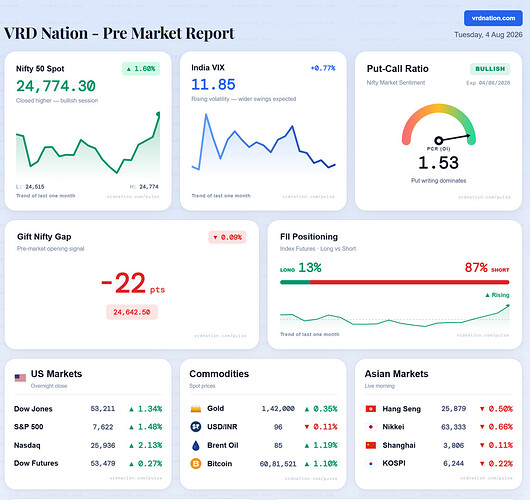Click the Put writing dominates caption
Screen dimensions: 530x500
(x=438, y=181)
